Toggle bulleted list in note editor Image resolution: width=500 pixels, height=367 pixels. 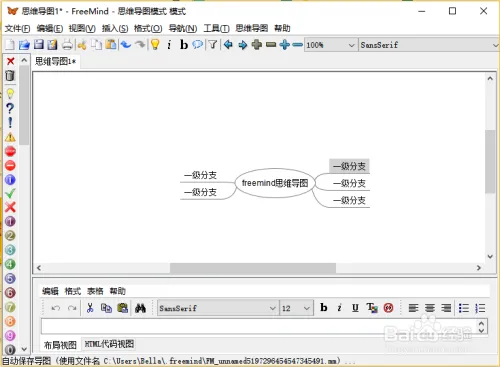[x=464, y=308]
